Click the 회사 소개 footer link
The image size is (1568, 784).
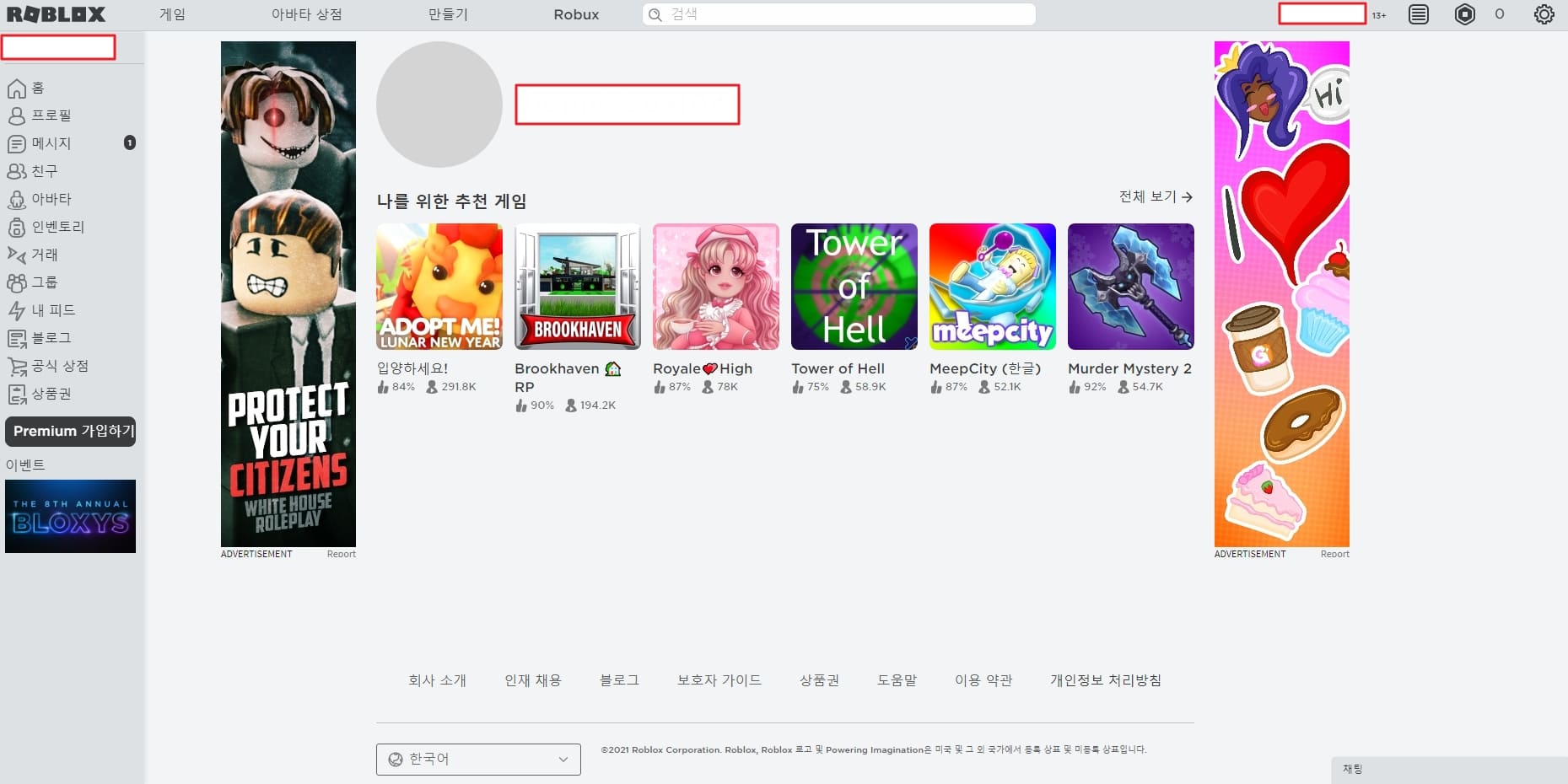pos(437,680)
